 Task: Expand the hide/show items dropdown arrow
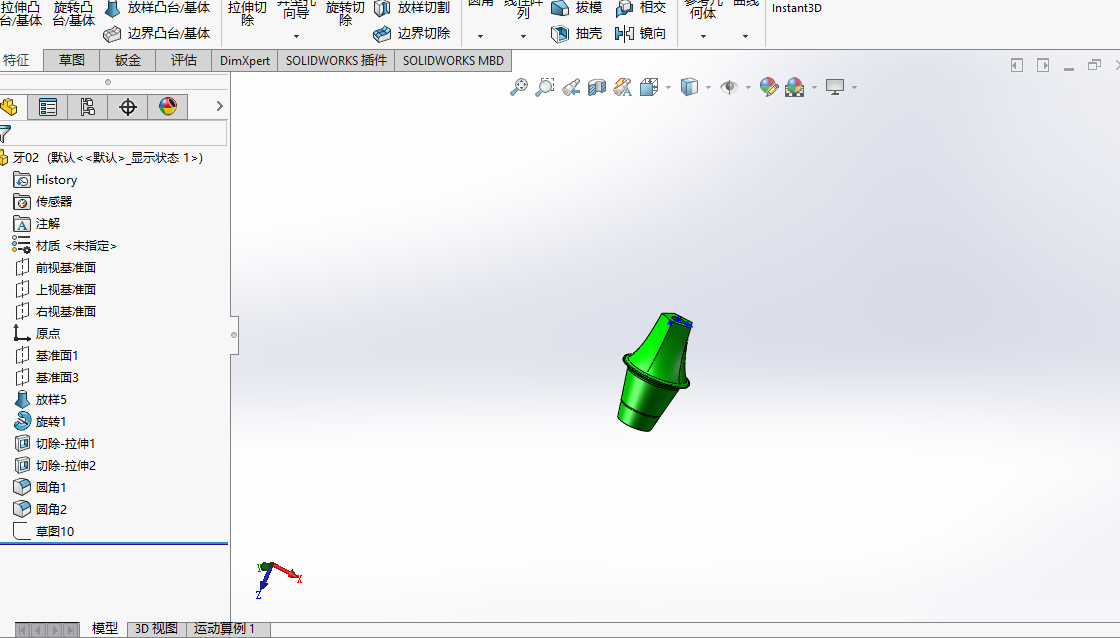point(749,87)
